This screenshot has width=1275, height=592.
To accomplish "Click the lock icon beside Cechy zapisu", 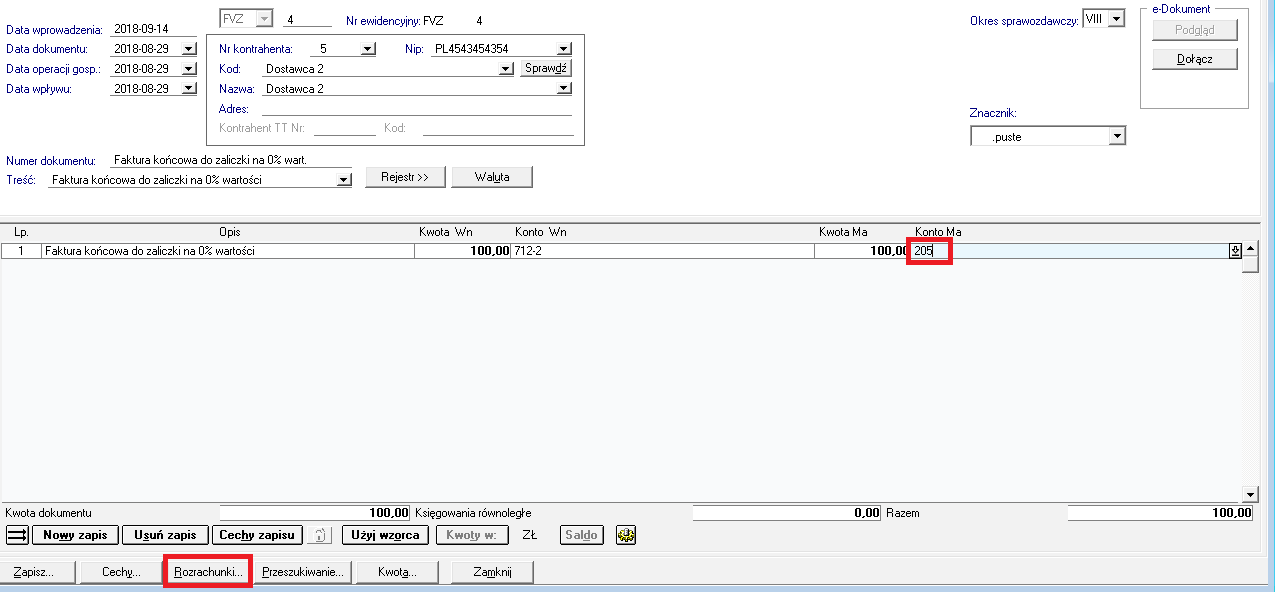I will click(319, 535).
